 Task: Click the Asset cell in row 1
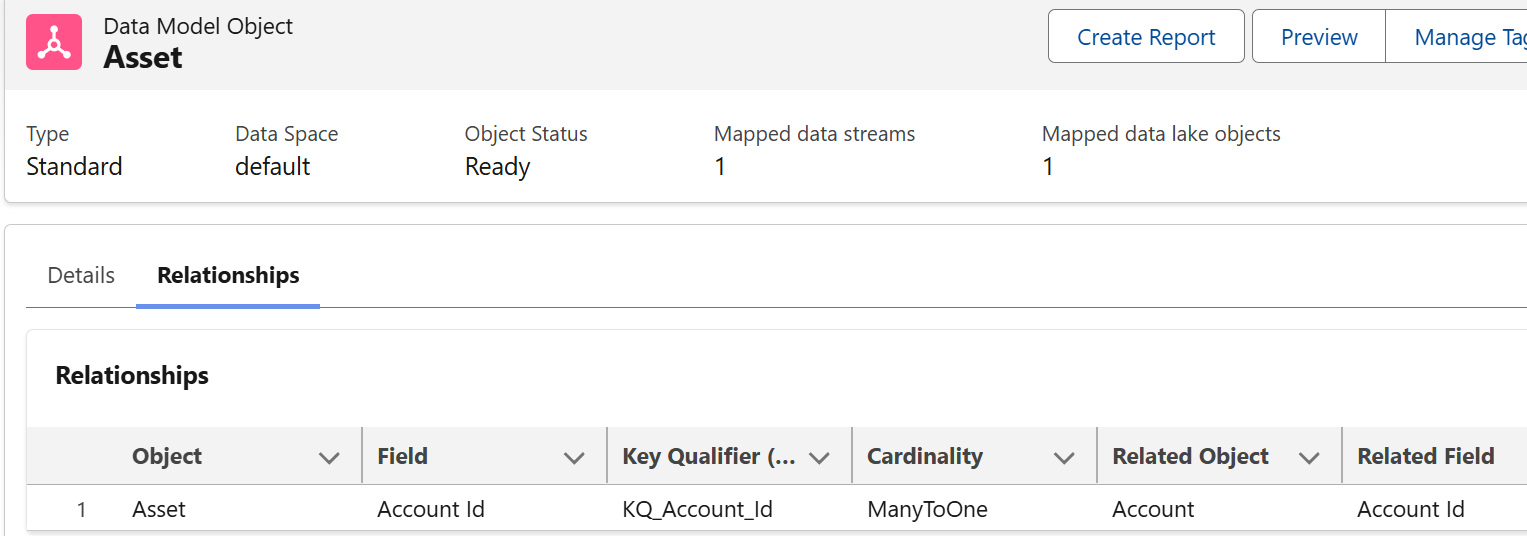point(159,509)
